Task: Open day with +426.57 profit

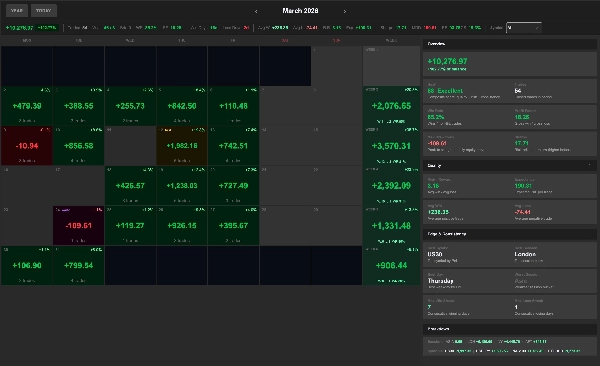Action: pyautogui.click(x=130, y=186)
